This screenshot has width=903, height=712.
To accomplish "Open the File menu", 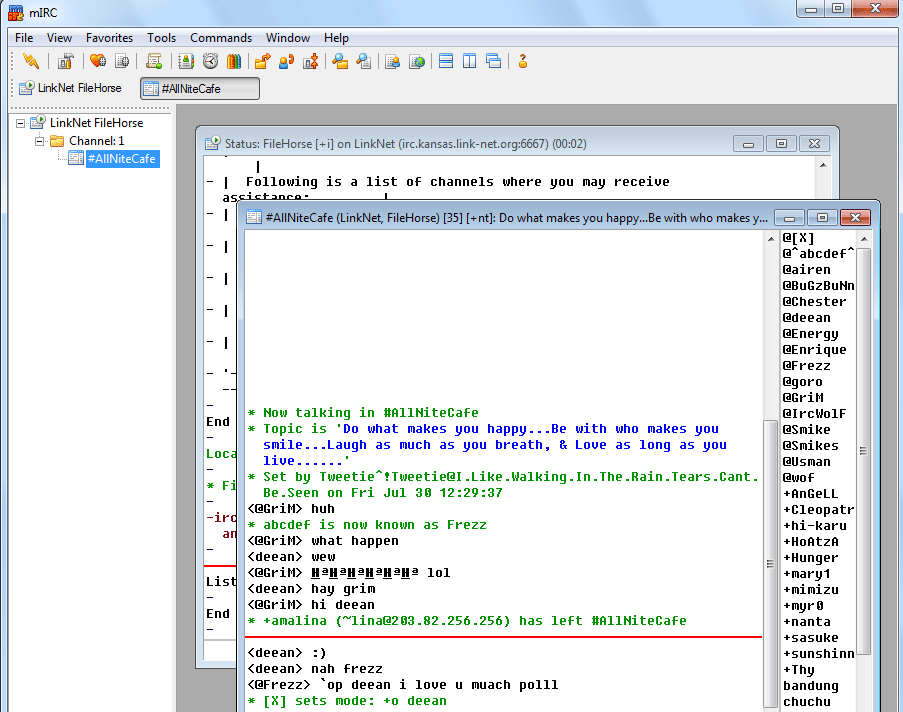I will click(x=24, y=38).
